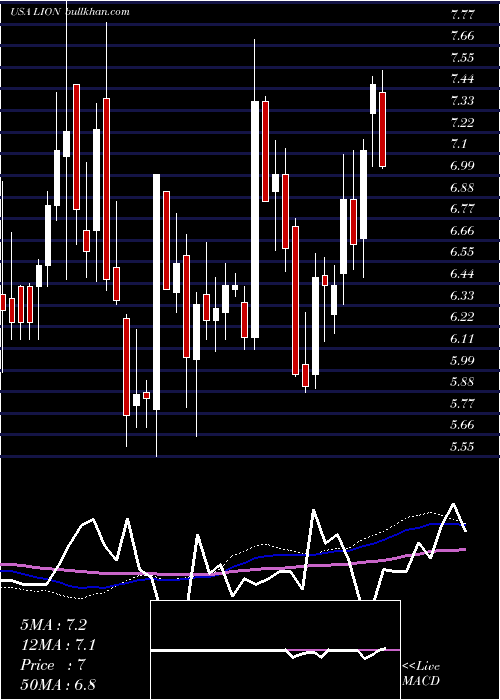The image size is (500, 700).
Task: Click the 5.99 price axis label
Action: coord(462,360)
